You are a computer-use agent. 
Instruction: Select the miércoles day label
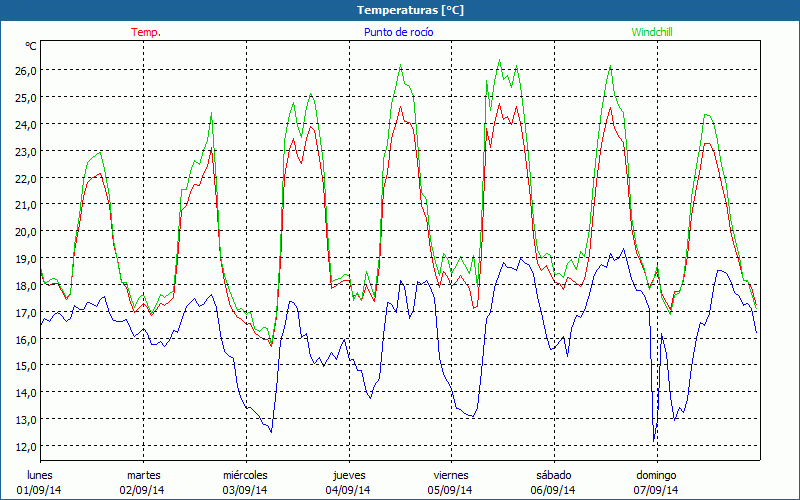[245, 475]
